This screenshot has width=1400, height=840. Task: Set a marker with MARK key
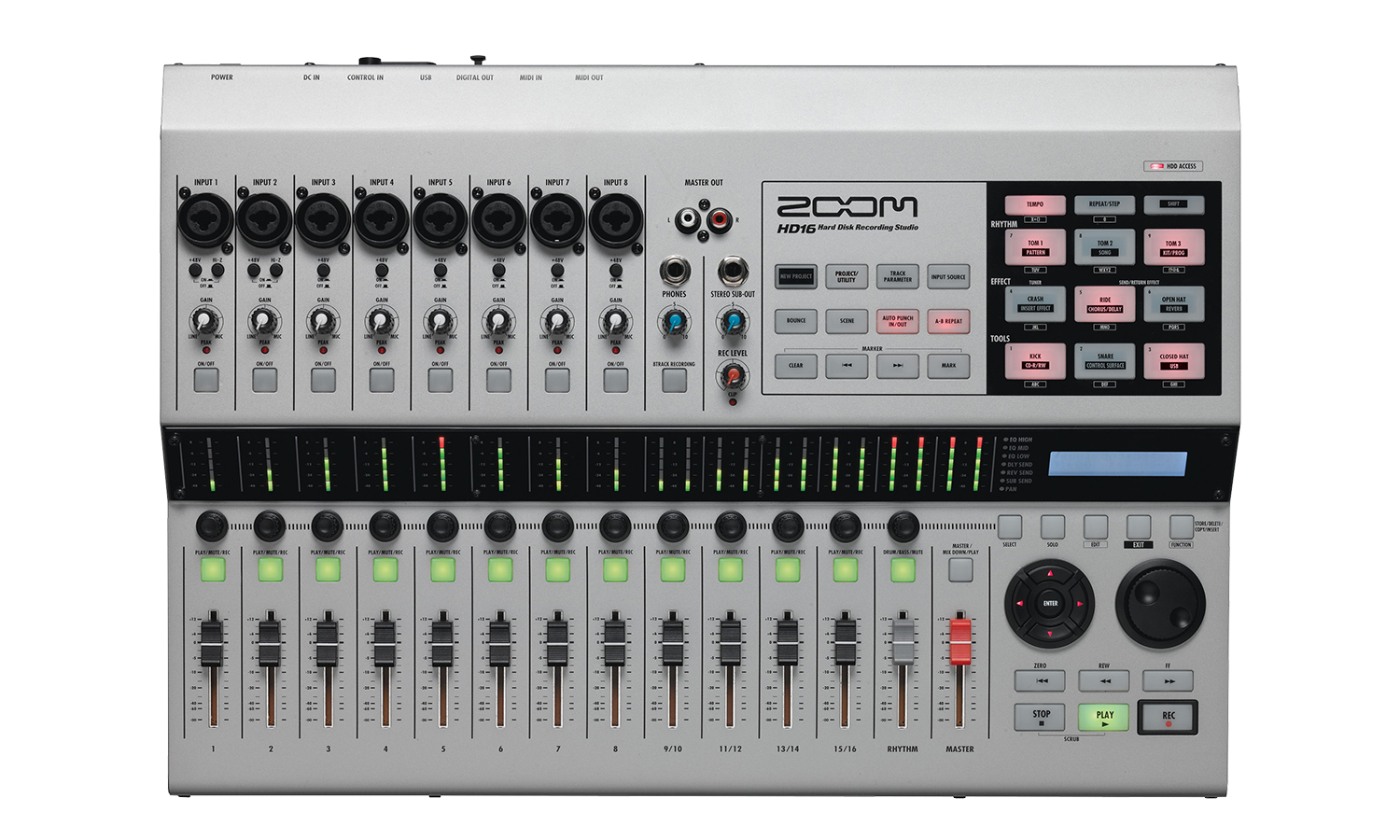click(x=948, y=366)
